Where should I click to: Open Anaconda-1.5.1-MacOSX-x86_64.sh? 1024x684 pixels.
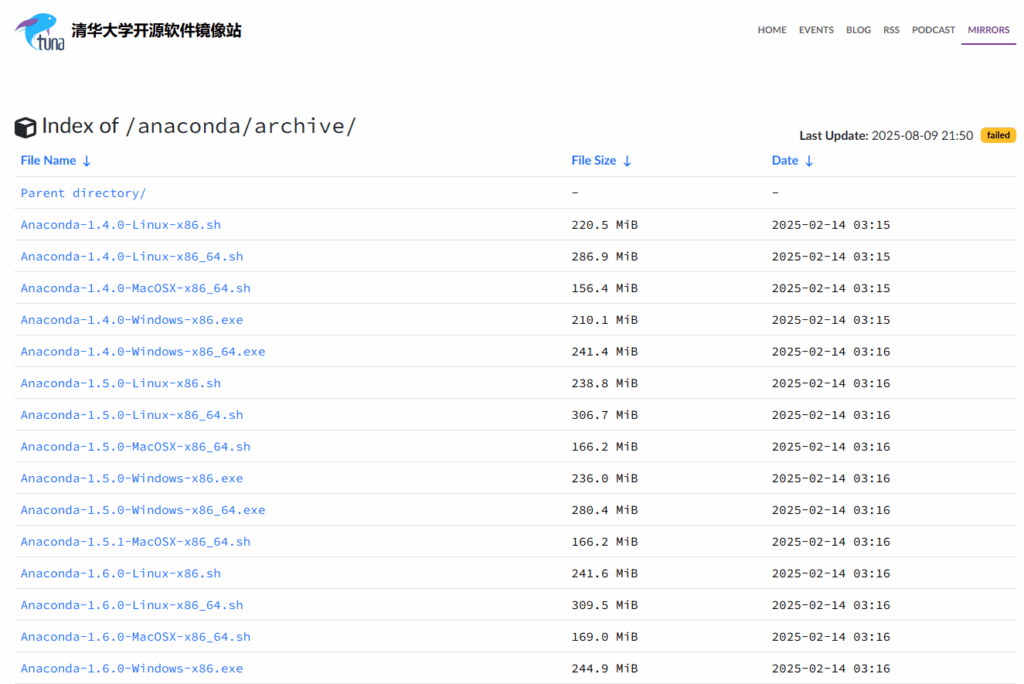[135, 541]
